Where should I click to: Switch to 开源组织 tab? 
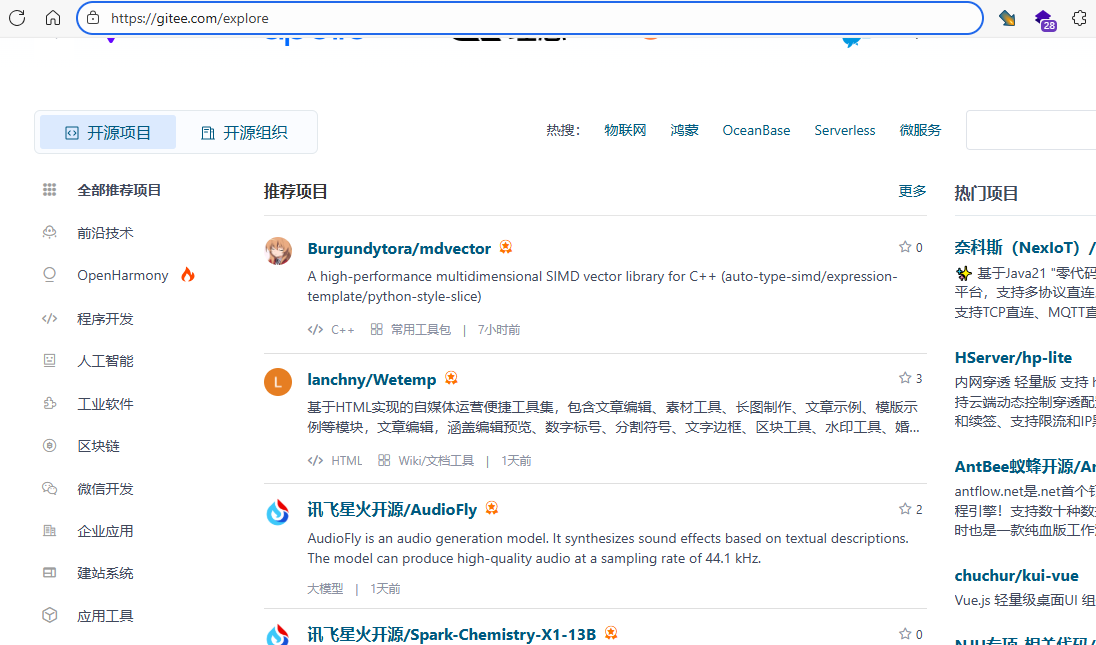coord(244,132)
